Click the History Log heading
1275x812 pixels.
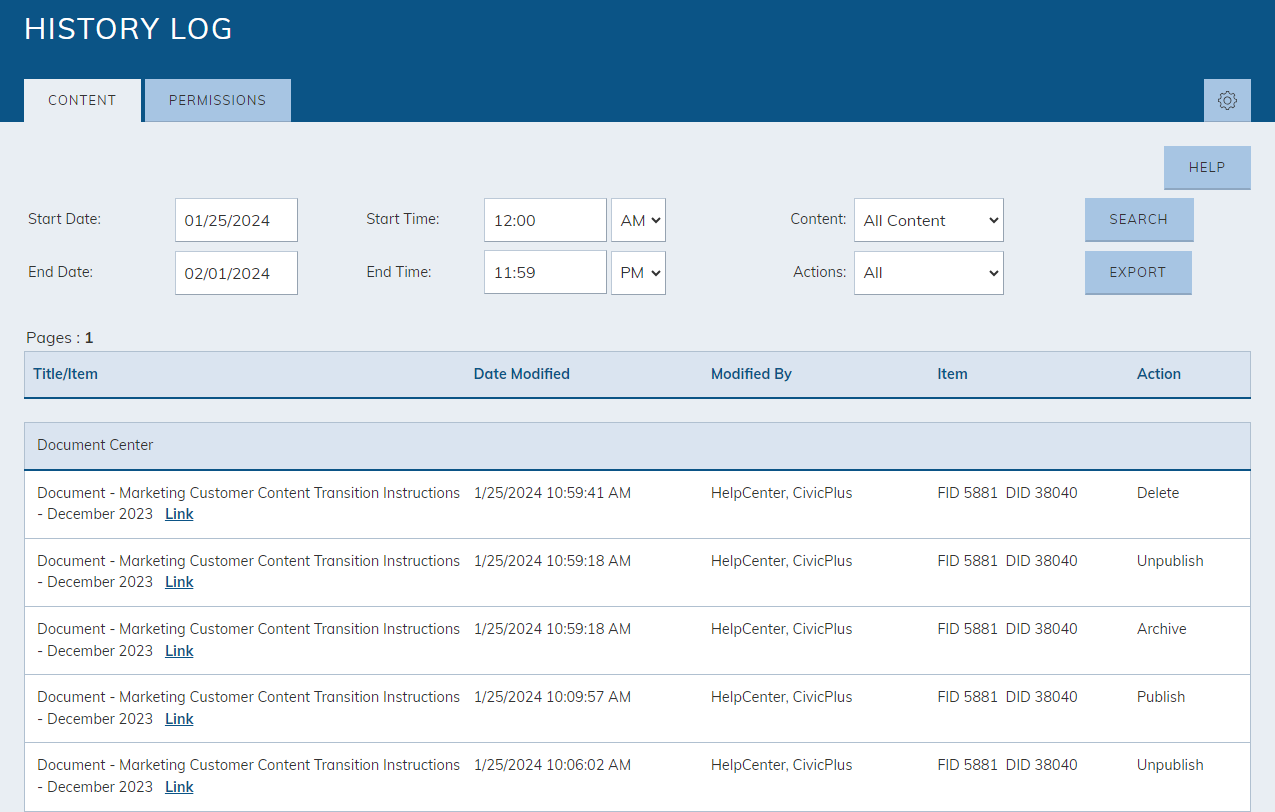128,29
